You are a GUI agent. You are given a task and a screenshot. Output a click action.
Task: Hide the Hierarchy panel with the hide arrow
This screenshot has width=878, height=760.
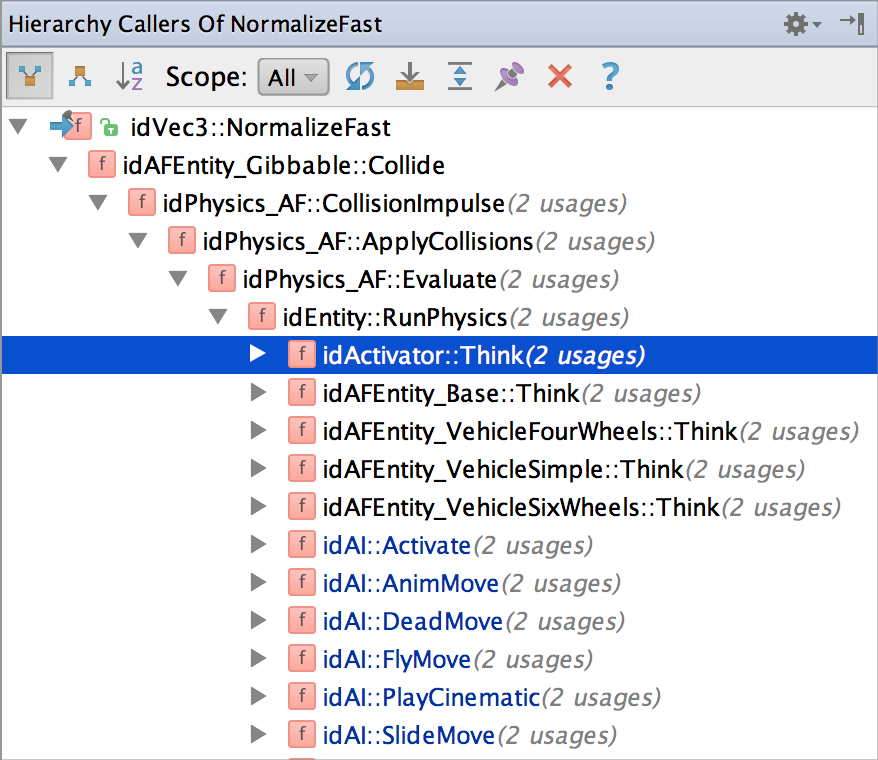tap(851, 23)
